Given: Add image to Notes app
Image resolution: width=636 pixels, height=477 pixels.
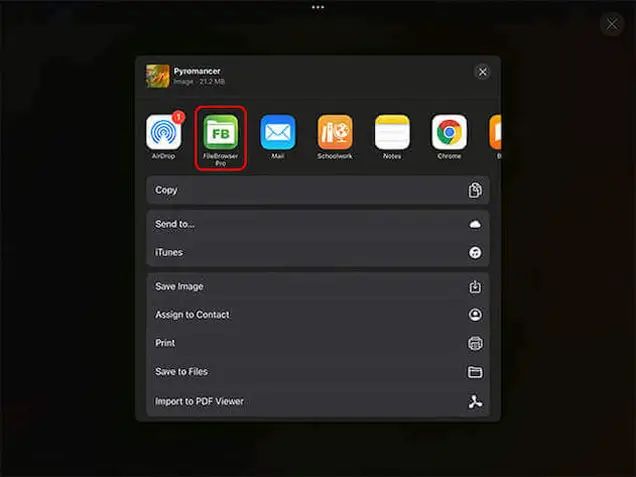Looking at the screenshot, I should pyautogui.click(x=392, y=132).
